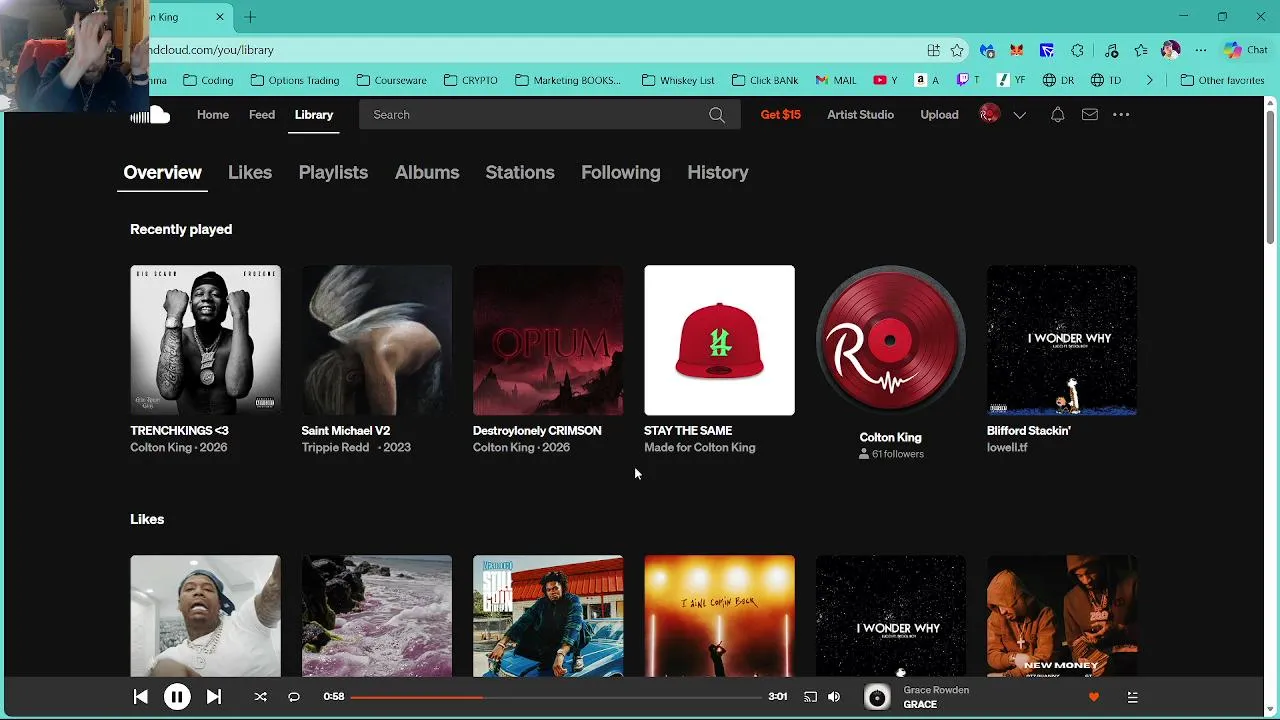Open Artist Studio
This screenshot has height=720, width=1280.
click(860, 115)
